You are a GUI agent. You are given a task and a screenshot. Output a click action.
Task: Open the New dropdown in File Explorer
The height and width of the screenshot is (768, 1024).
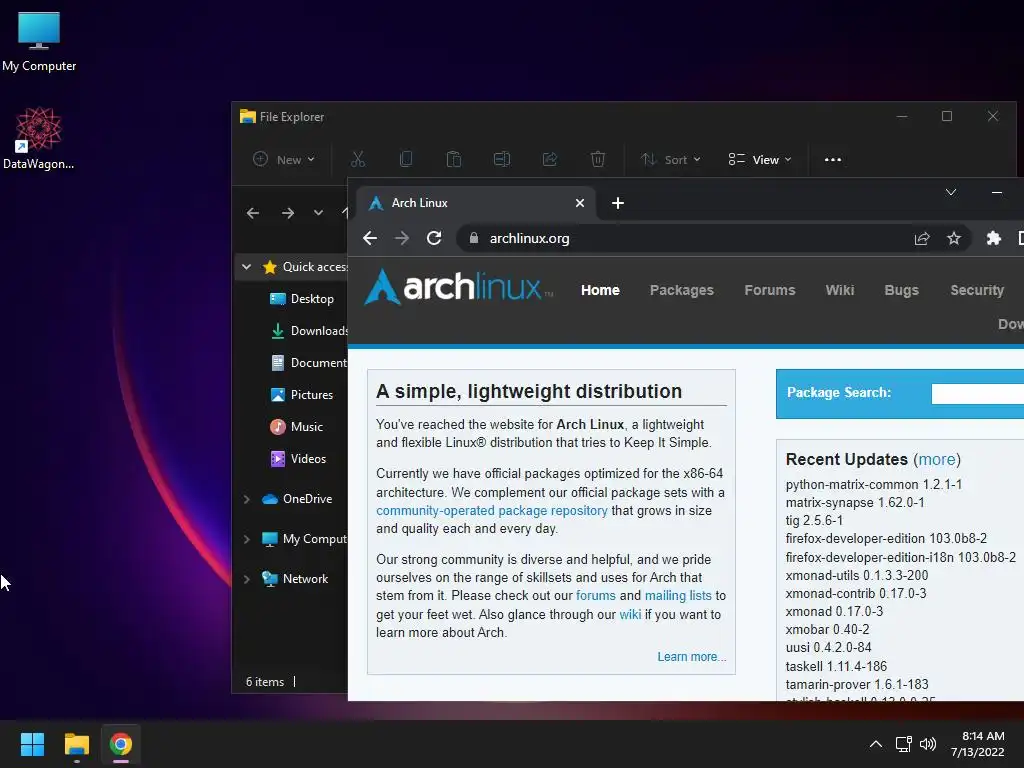point(284,159)
